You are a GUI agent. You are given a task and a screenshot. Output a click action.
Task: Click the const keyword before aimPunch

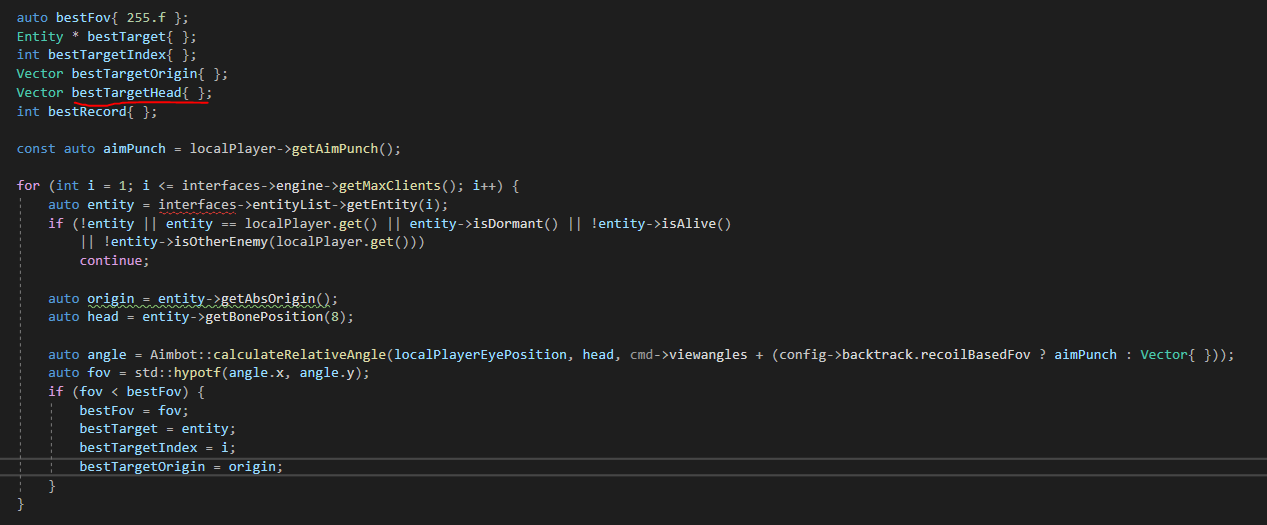(36, 148)
